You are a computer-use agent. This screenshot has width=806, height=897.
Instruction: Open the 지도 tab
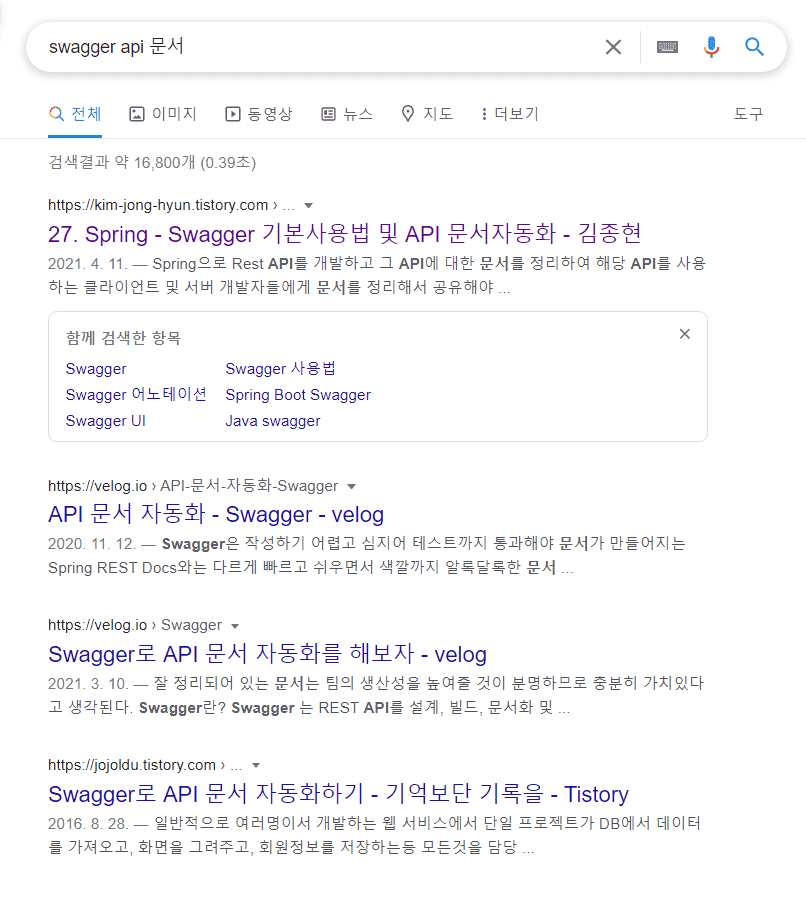coord(427,114)
